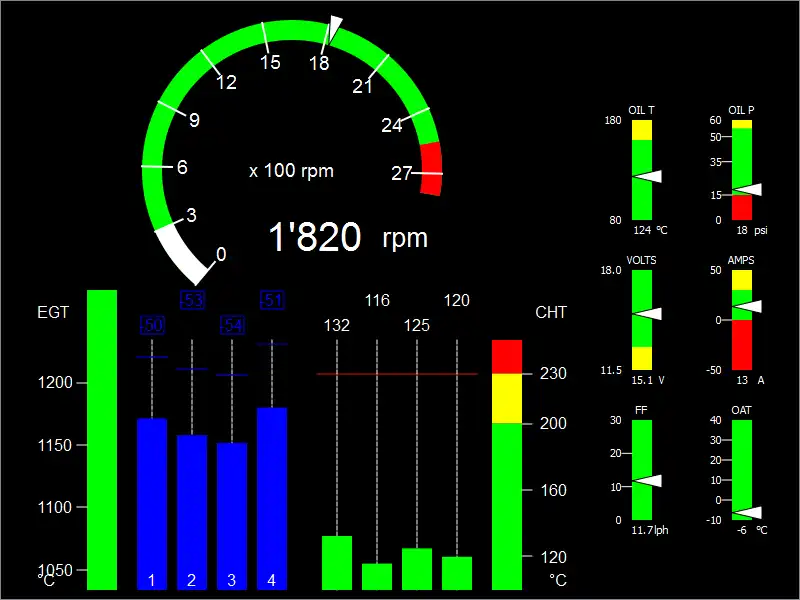The image size is (800, 600).
Task: Click the CHT value 125
Action: (x=417, y=326)
